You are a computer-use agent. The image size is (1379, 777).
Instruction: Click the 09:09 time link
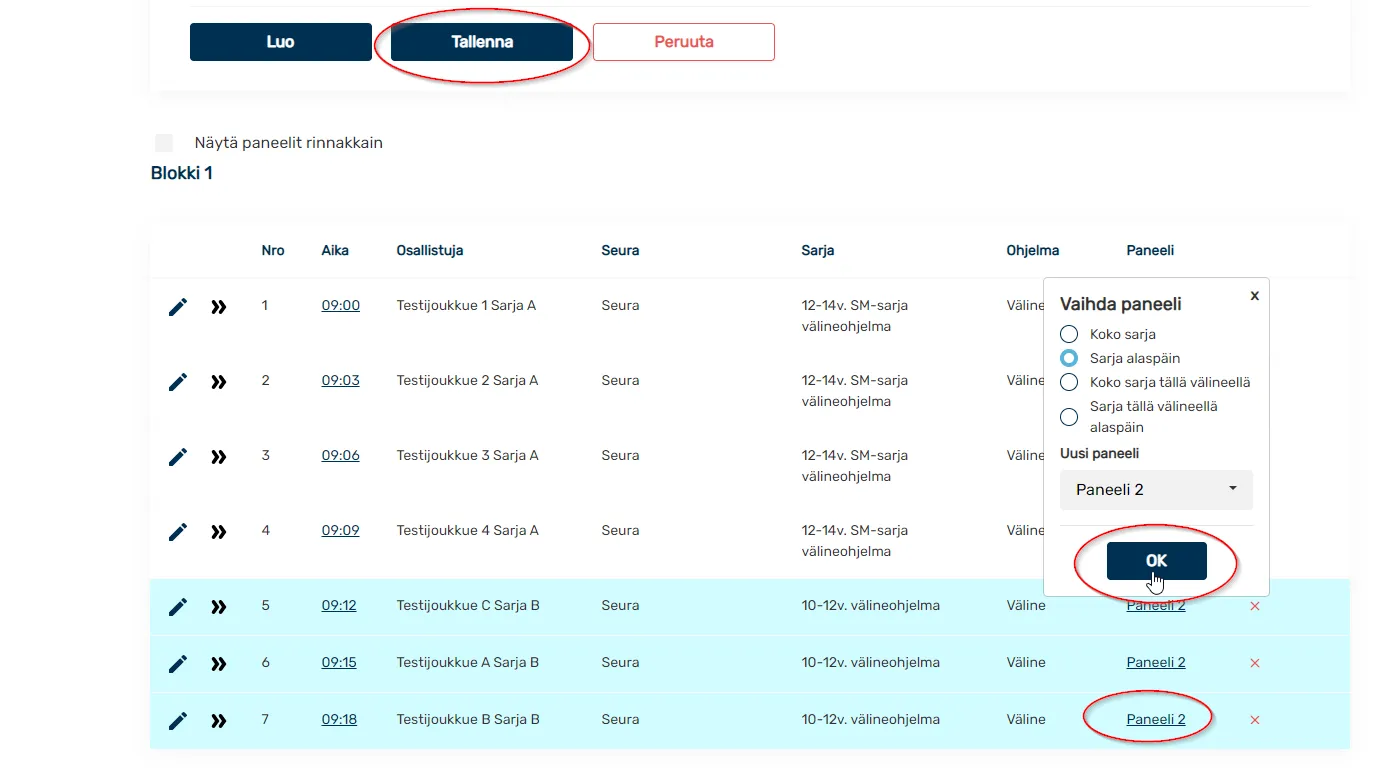click(340, 530)
